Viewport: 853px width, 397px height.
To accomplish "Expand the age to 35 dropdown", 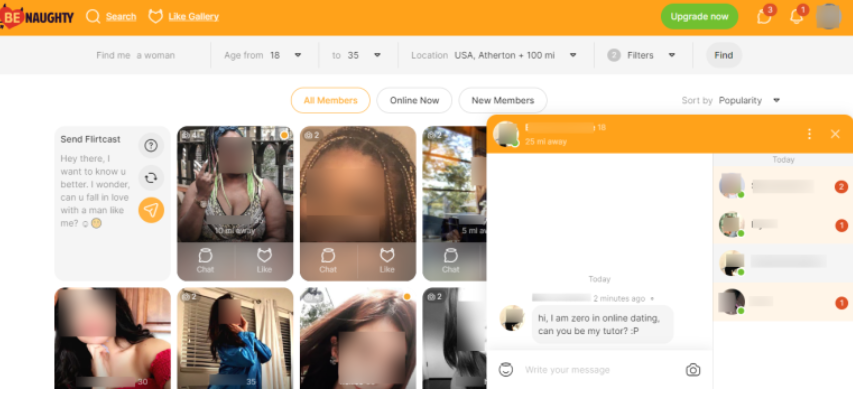I will tap(356, 55).
